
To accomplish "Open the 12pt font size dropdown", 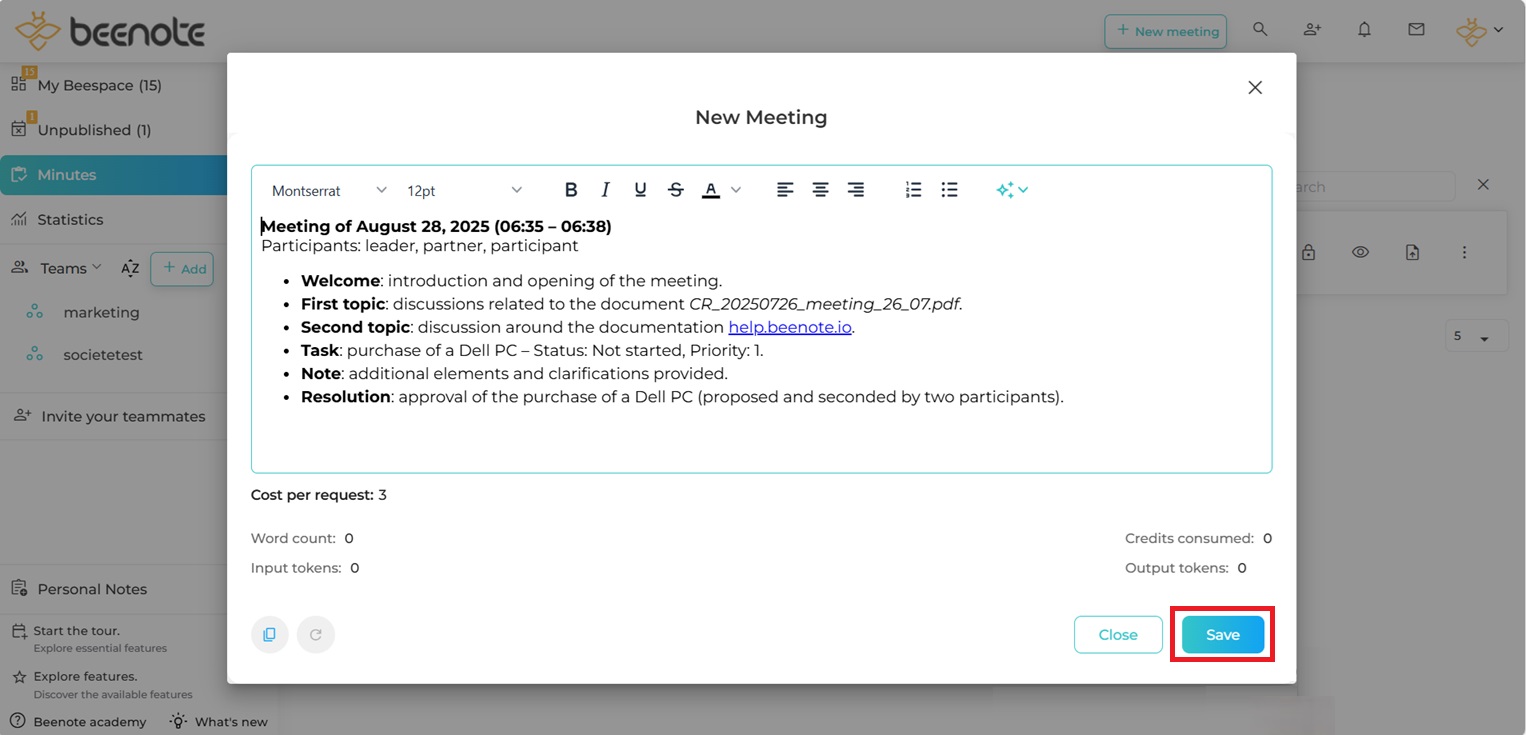I will pyautogui.click(x=464, y=190).
